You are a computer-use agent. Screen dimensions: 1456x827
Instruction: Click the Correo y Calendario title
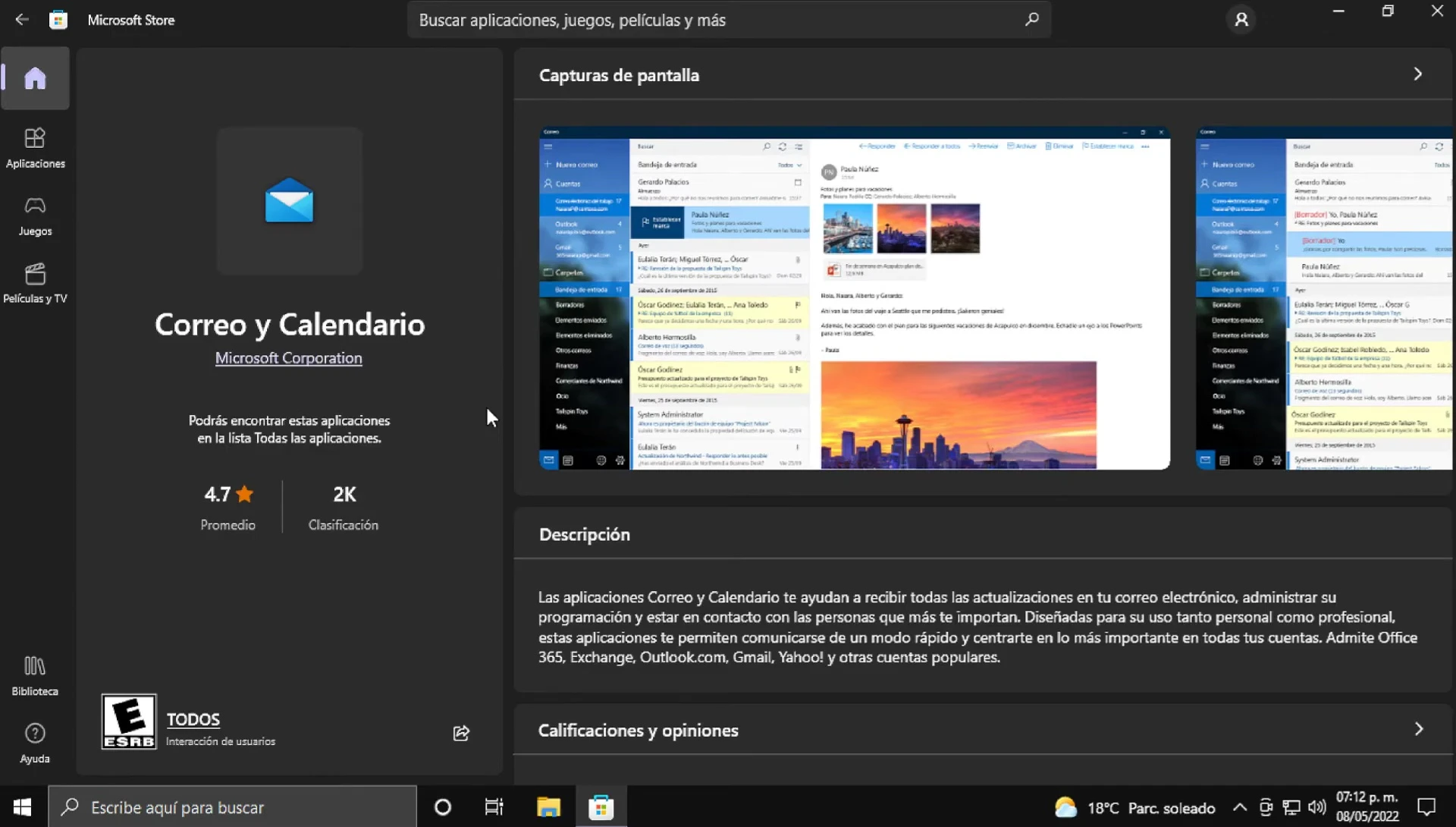tap(290, 325)
